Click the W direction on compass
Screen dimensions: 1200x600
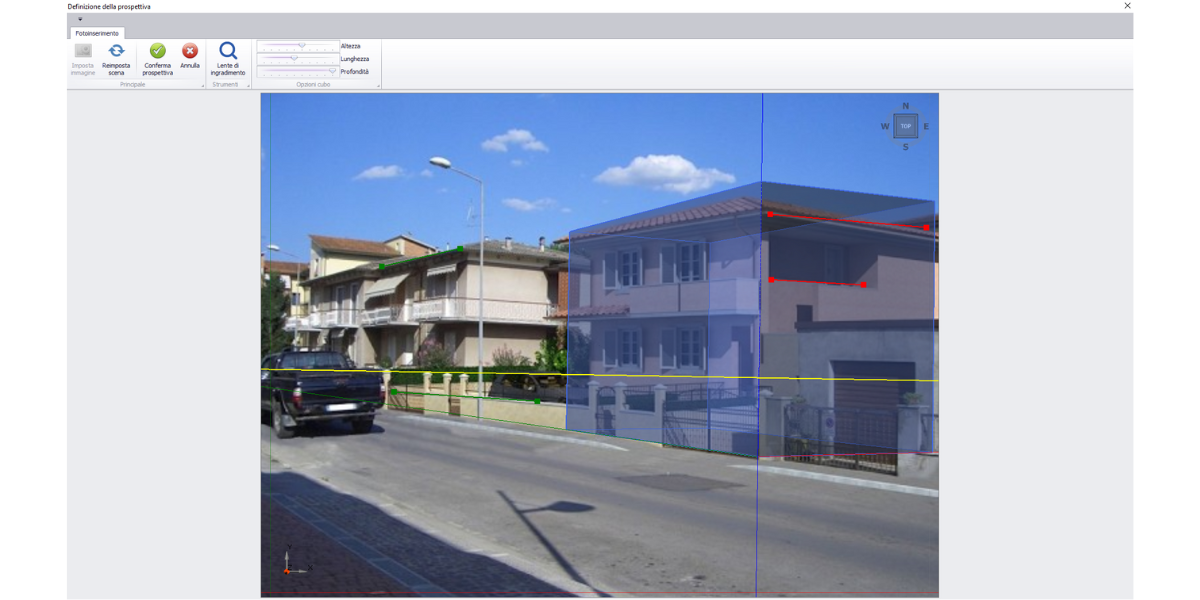(885, 127)
